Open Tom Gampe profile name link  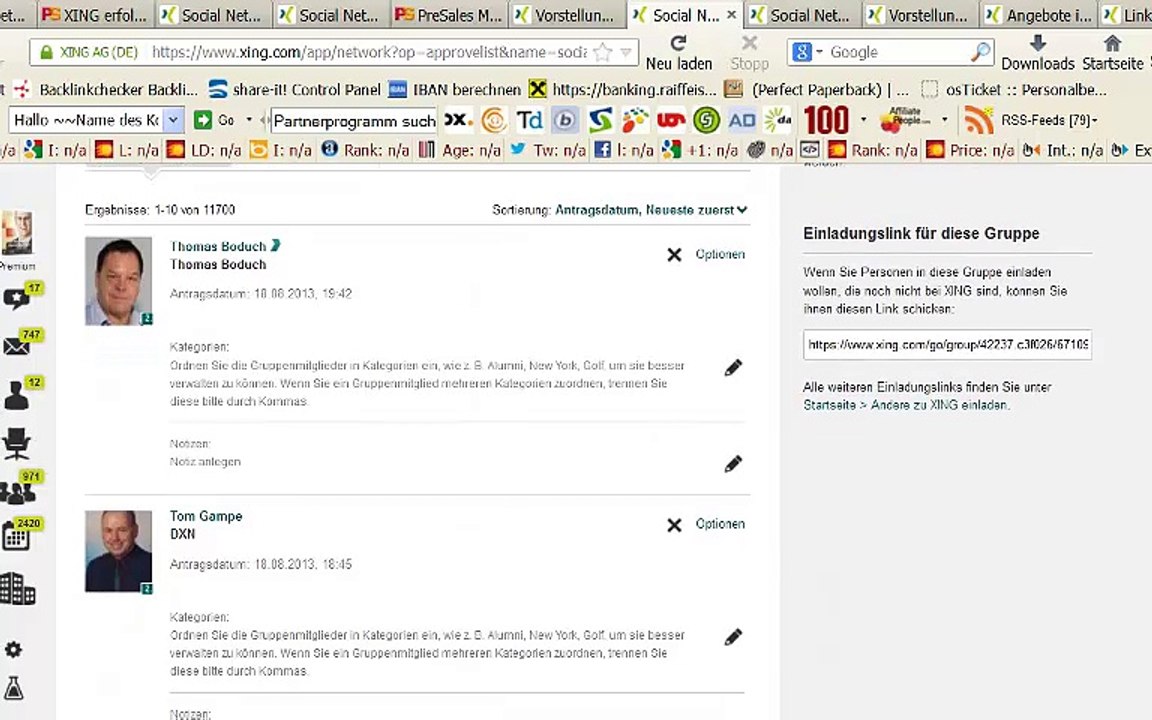[x=206, y=516]
